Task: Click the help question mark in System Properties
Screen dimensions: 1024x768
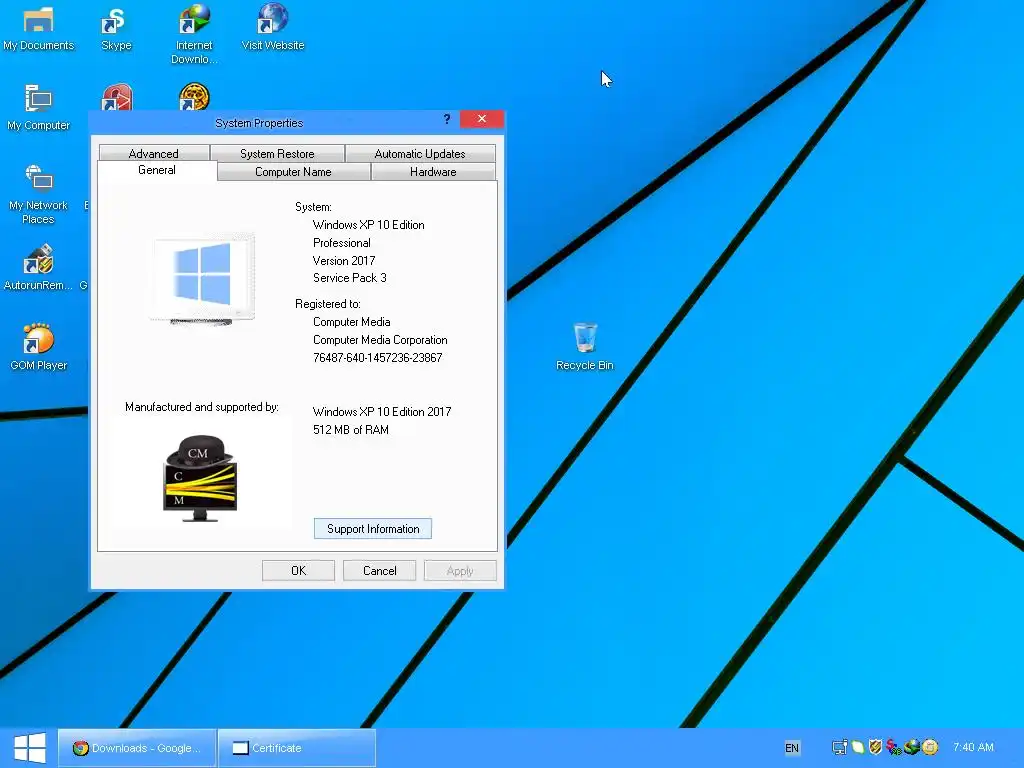Action: point(447,119)
